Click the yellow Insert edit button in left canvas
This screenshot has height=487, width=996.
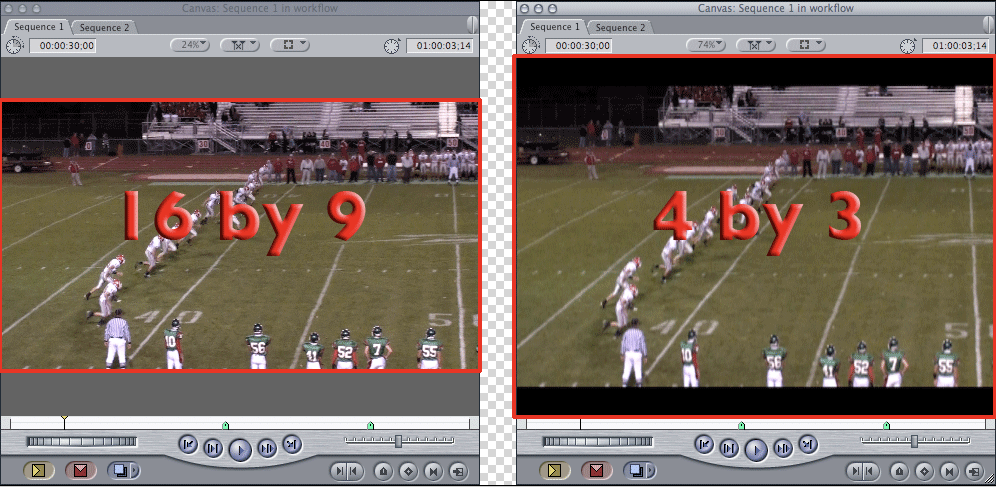[39, 469]
